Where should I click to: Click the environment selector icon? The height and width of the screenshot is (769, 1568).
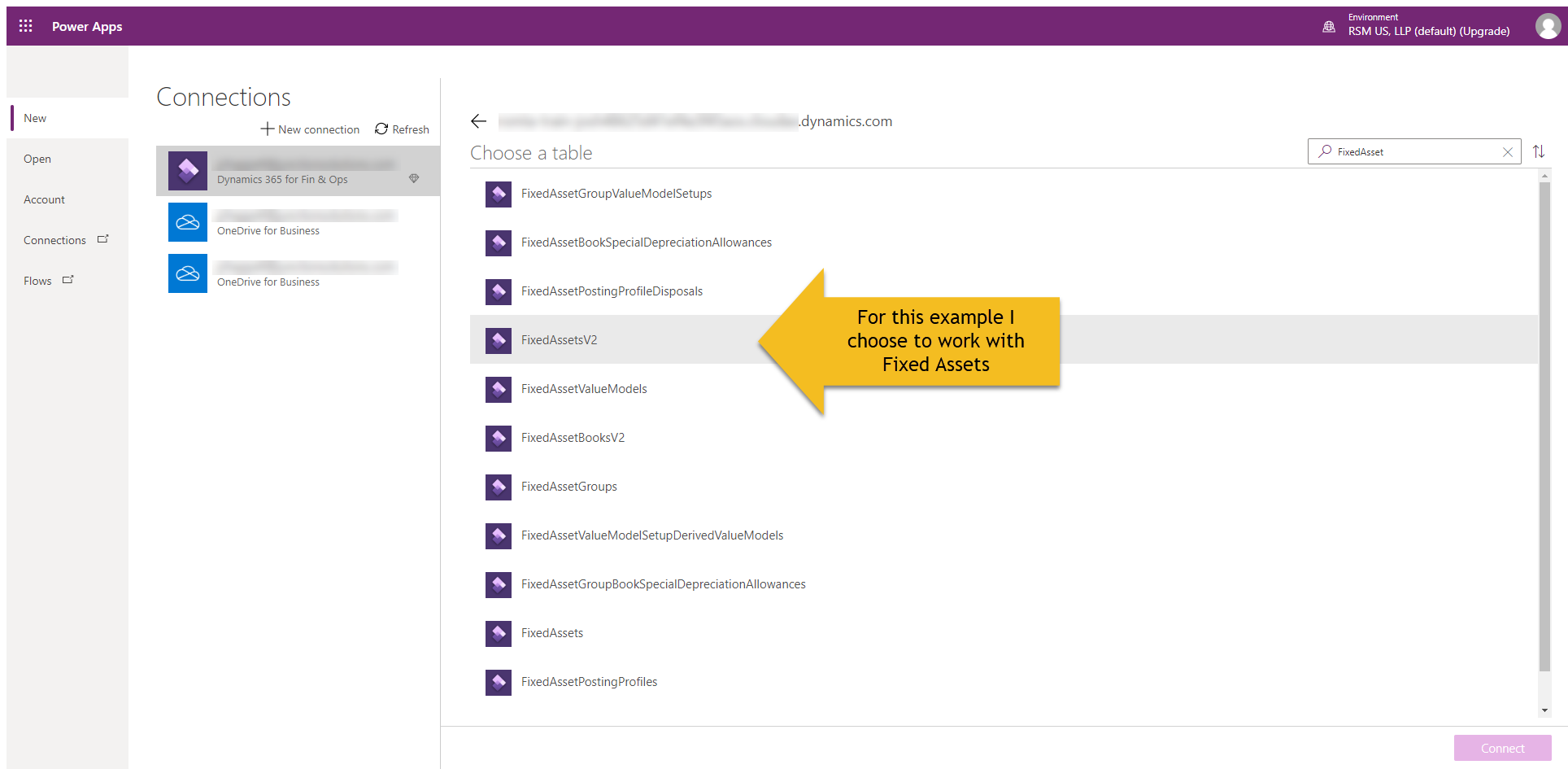coord(1329,26)
